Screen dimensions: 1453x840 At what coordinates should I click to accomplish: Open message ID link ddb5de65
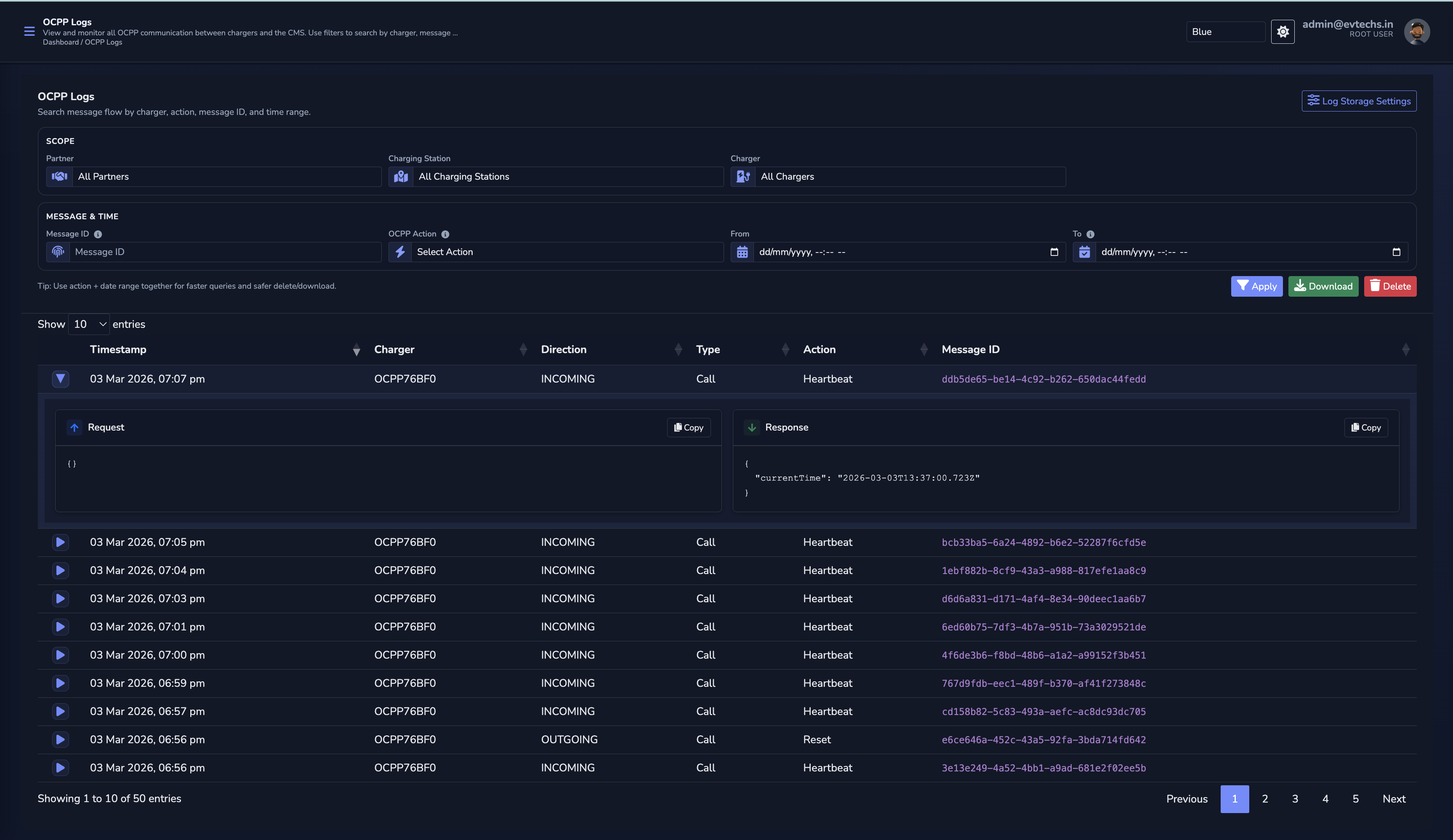[1043, 379]
